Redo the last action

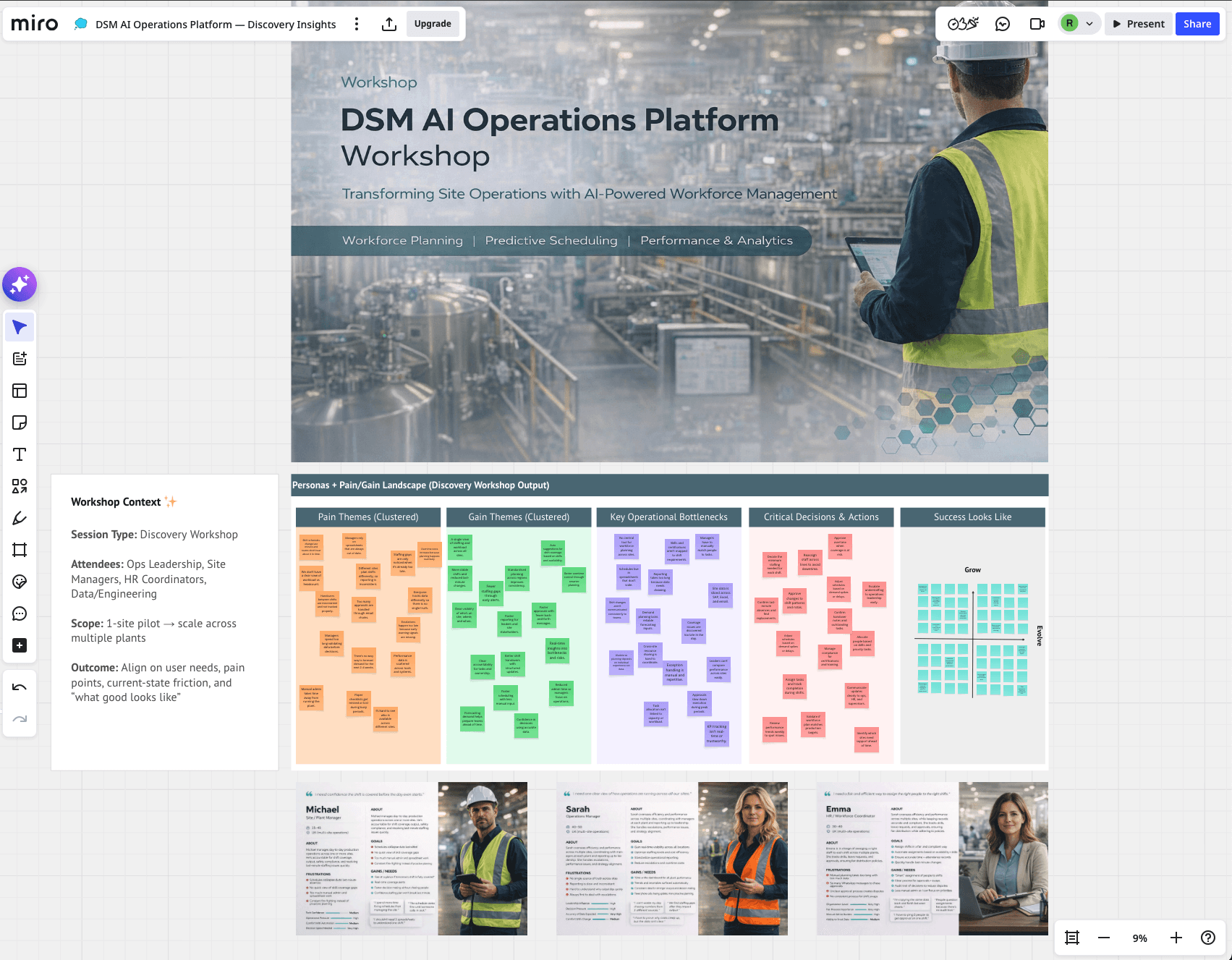20,719
